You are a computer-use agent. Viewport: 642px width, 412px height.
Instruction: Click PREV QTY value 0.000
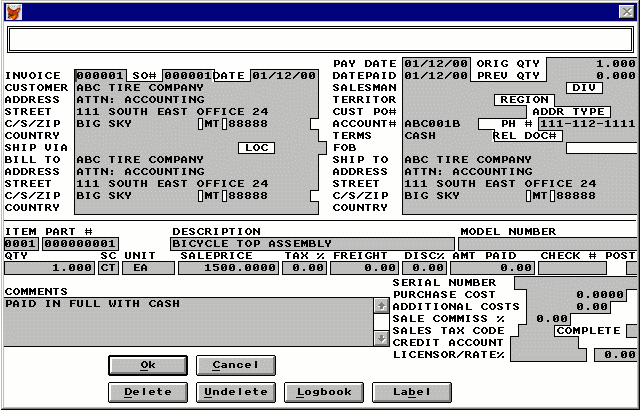click(616, 76)
